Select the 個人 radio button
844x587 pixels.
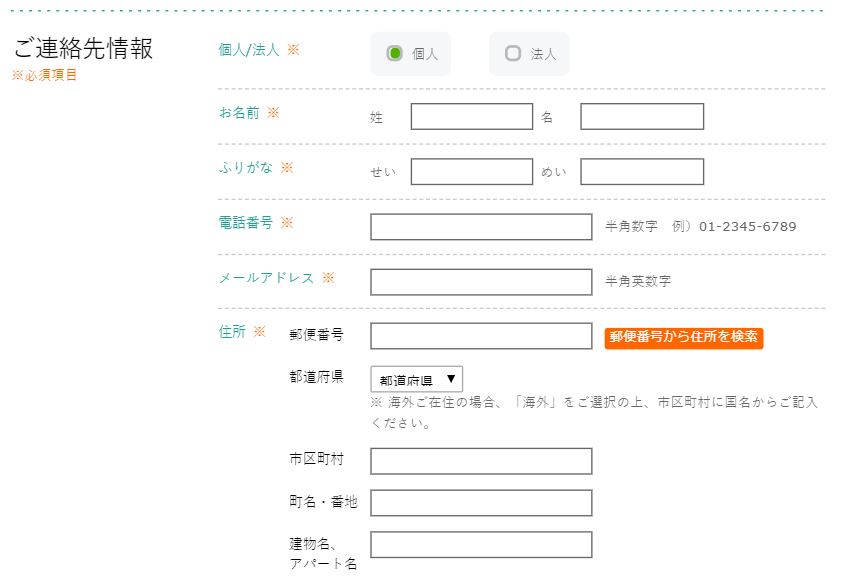(395, 53)
